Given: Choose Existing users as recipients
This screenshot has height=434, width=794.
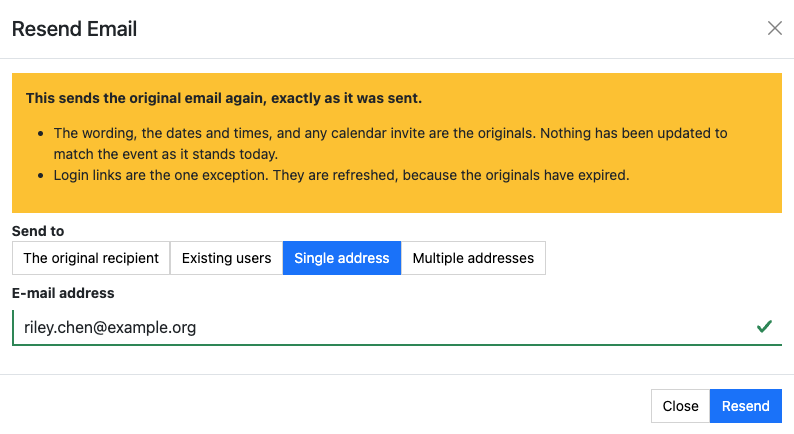Looking at the screenshot, I should 226,258.
